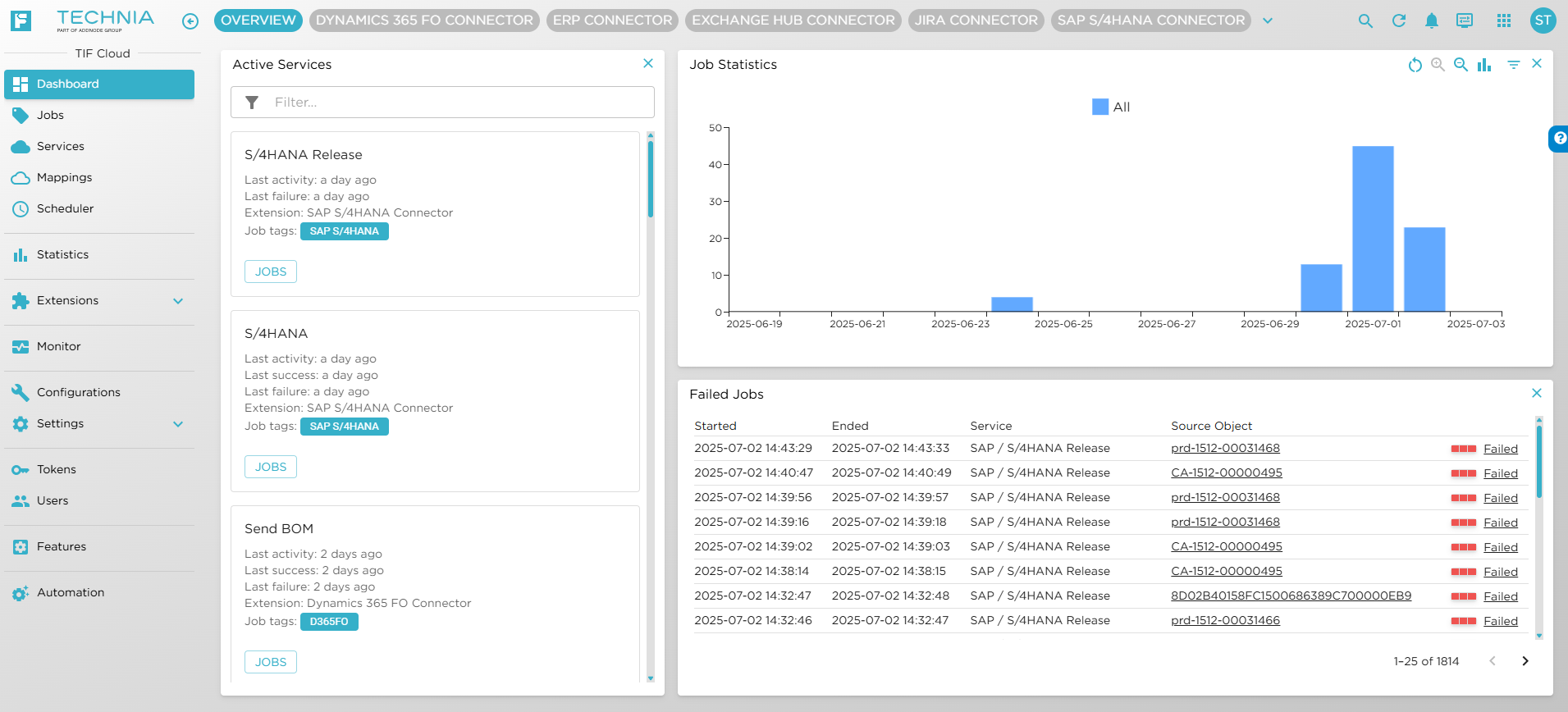Collapse the left sidebar navigation
The height and width of the screenshot is (712, 1568).
coord(190,21)
